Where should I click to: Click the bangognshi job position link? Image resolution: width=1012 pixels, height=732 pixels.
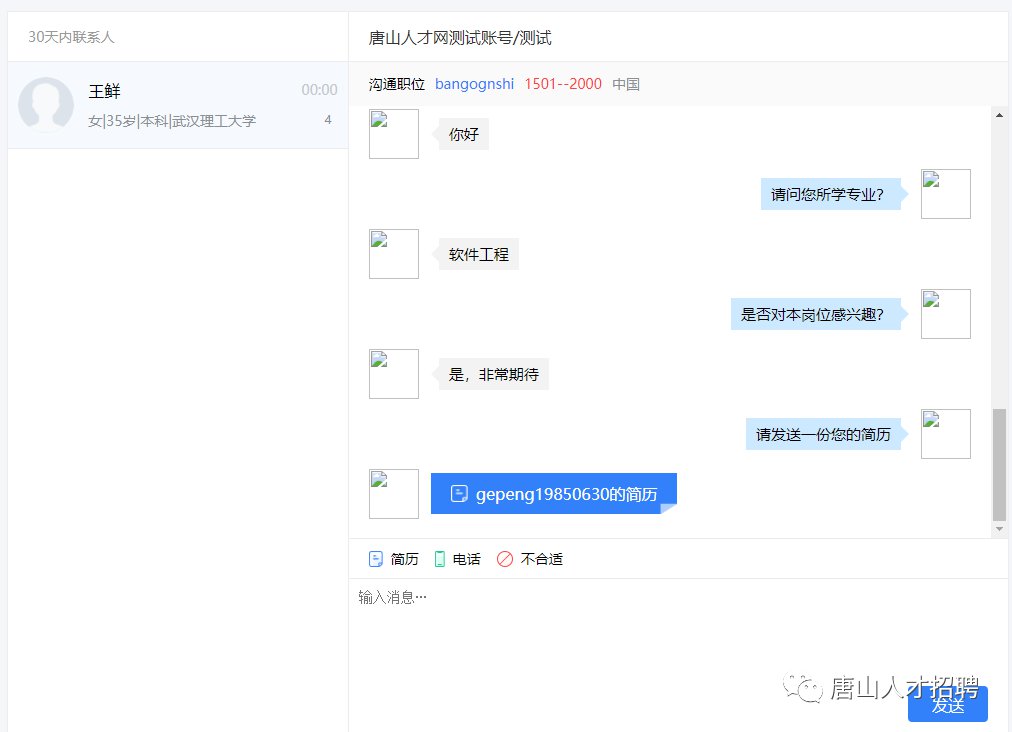474,84
